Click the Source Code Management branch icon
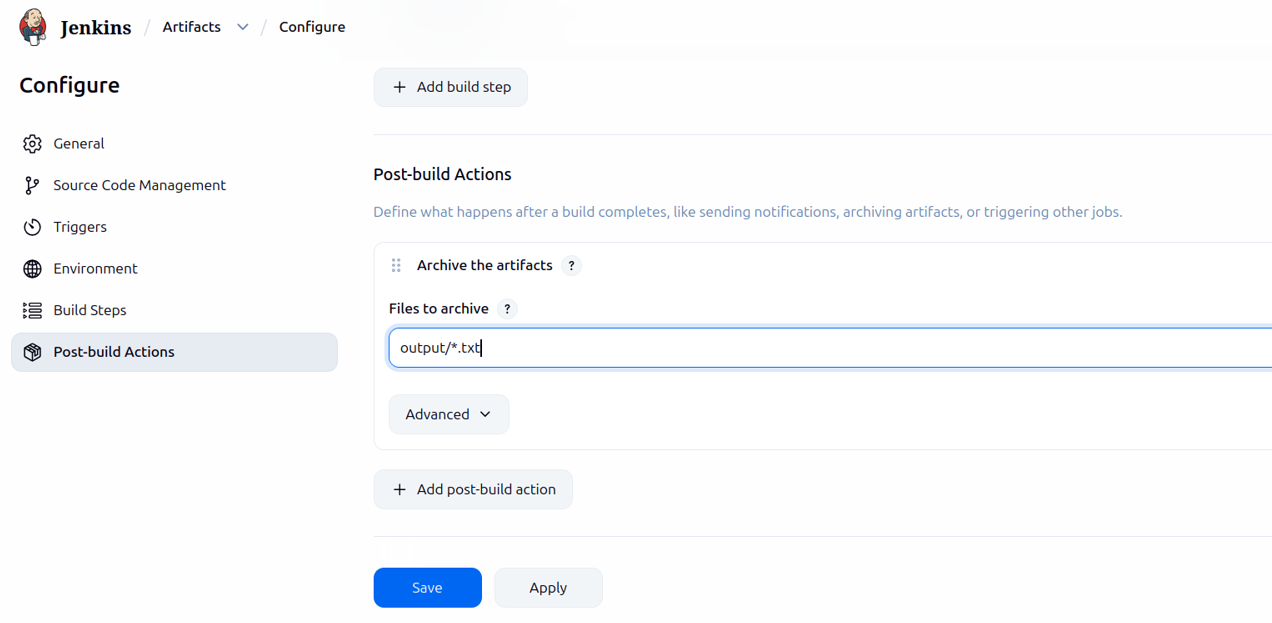1272x623 pixels. (31, 185)
